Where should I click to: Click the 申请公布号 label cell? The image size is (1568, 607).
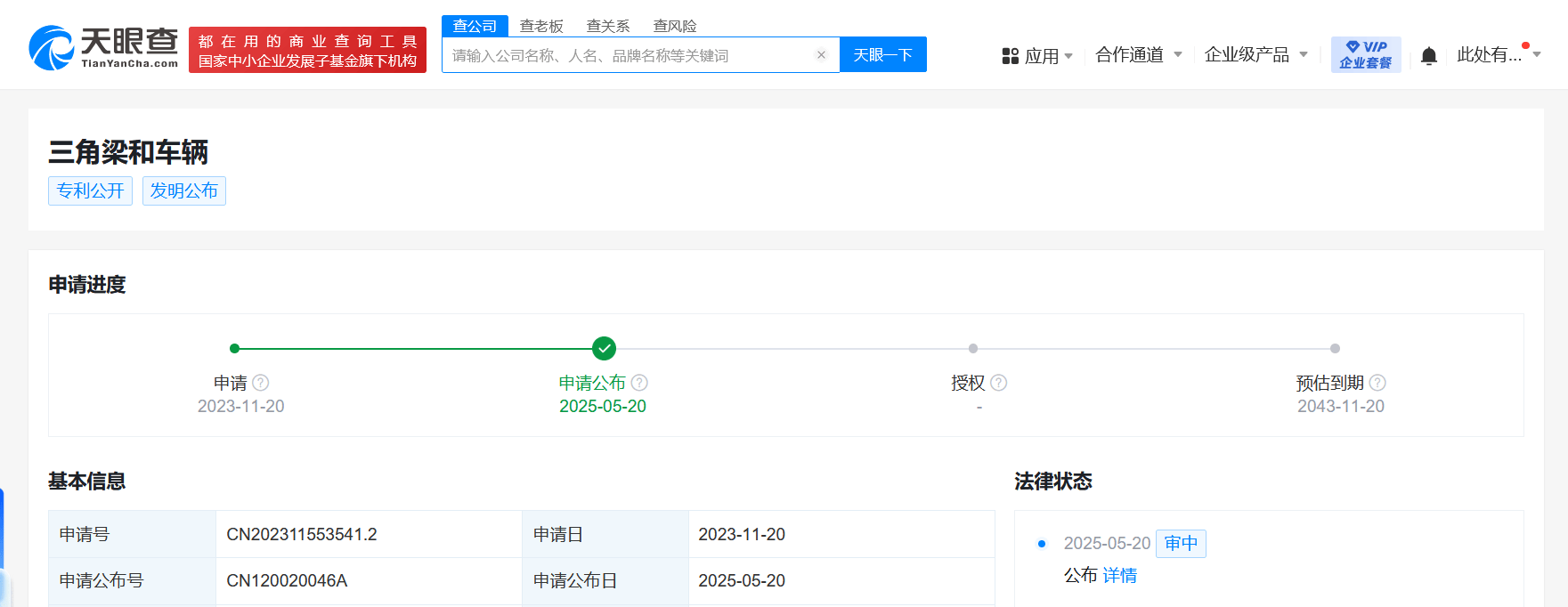132,580
